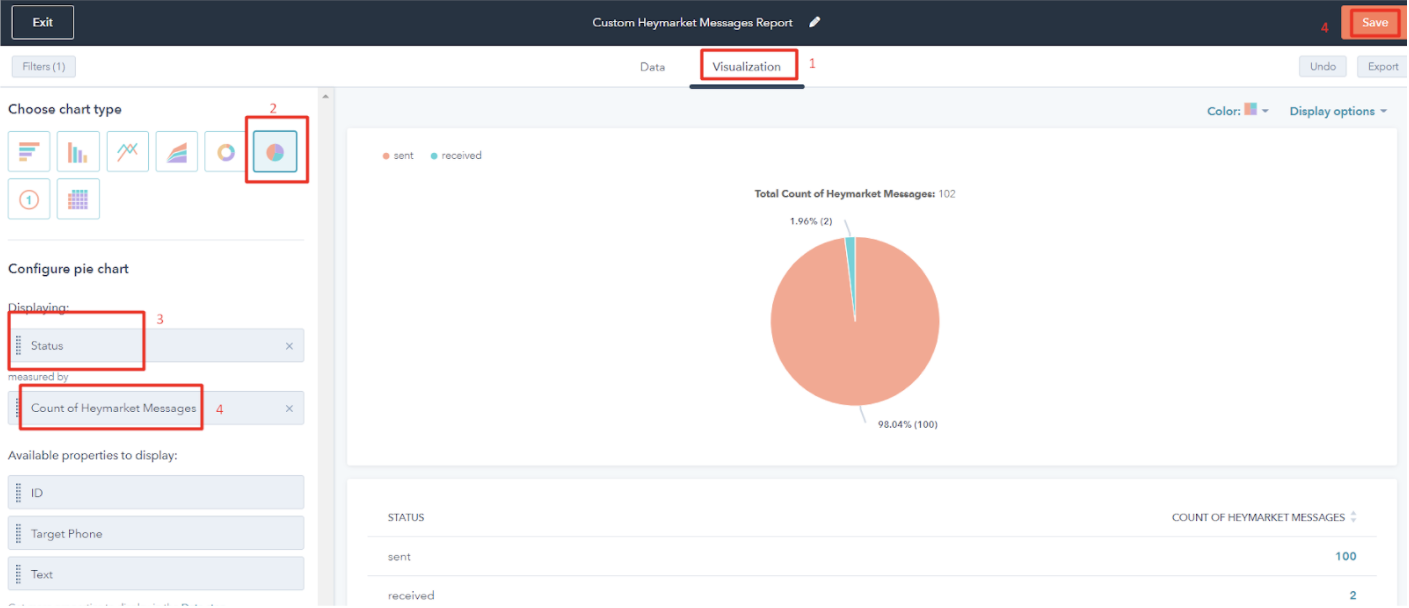This screenshot has height=608, width=1409.
Task: Click the Exit button
Action: tap(43, 22)
